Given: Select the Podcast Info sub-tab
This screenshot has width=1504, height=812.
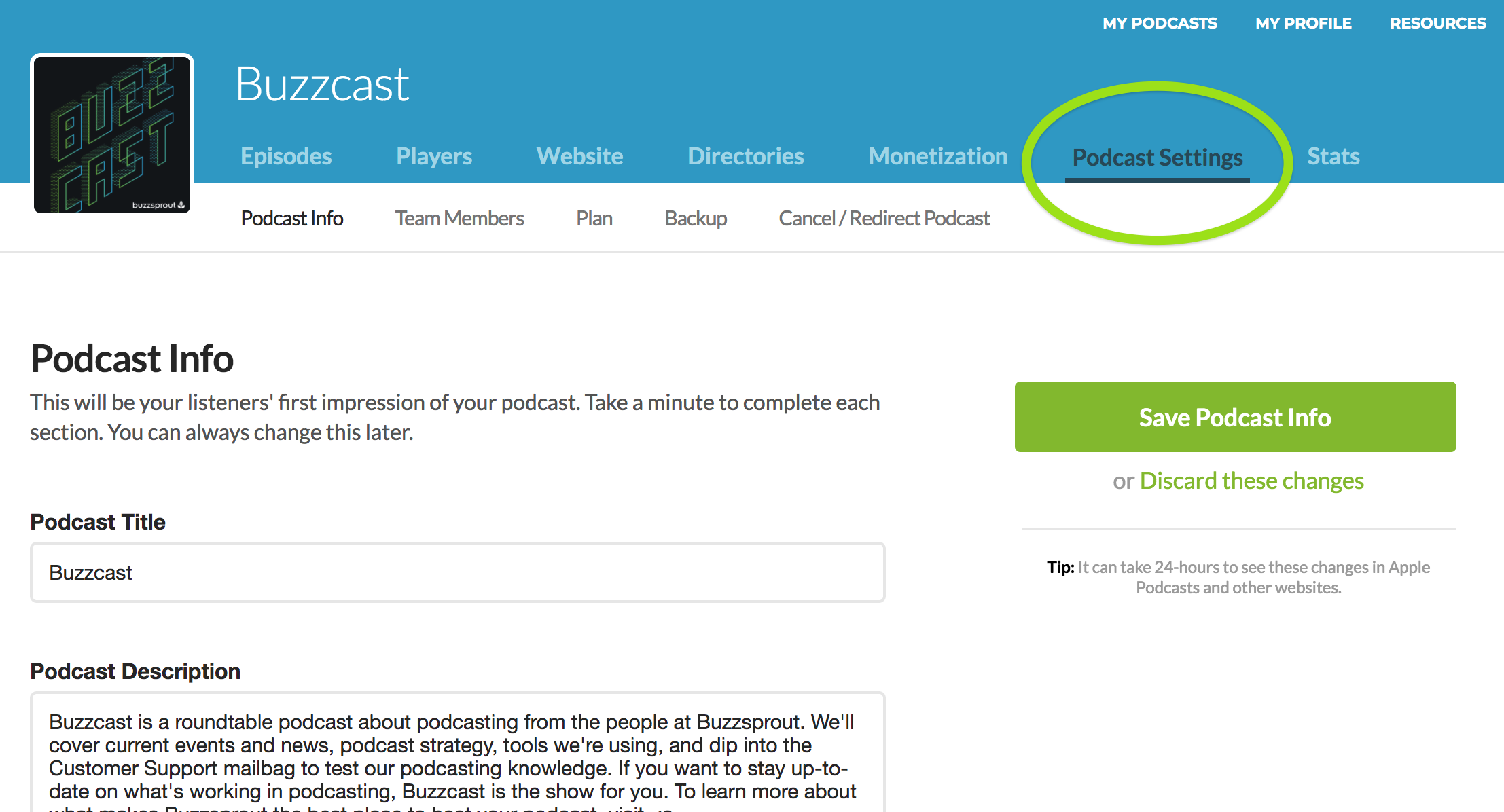Looking at the screenshot, I should (292, 219).
